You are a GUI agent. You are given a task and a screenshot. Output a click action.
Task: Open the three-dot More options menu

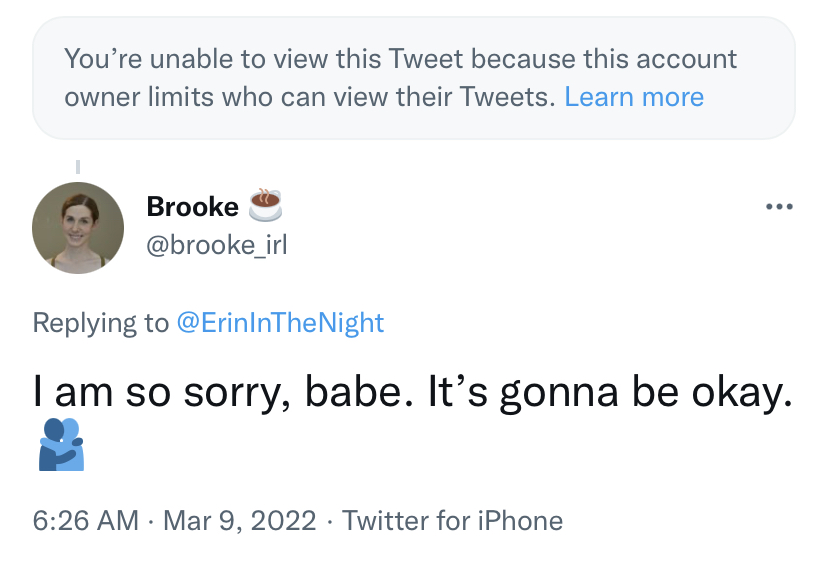point(777,207)
